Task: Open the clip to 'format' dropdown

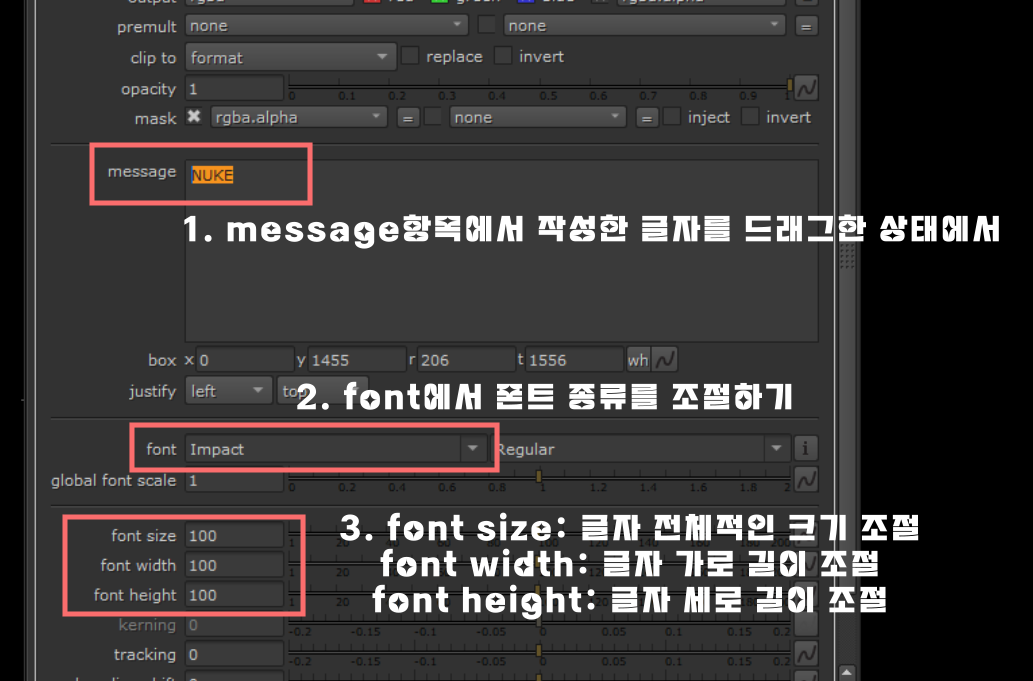Action: pyautogui.click(x=291, y=57)
